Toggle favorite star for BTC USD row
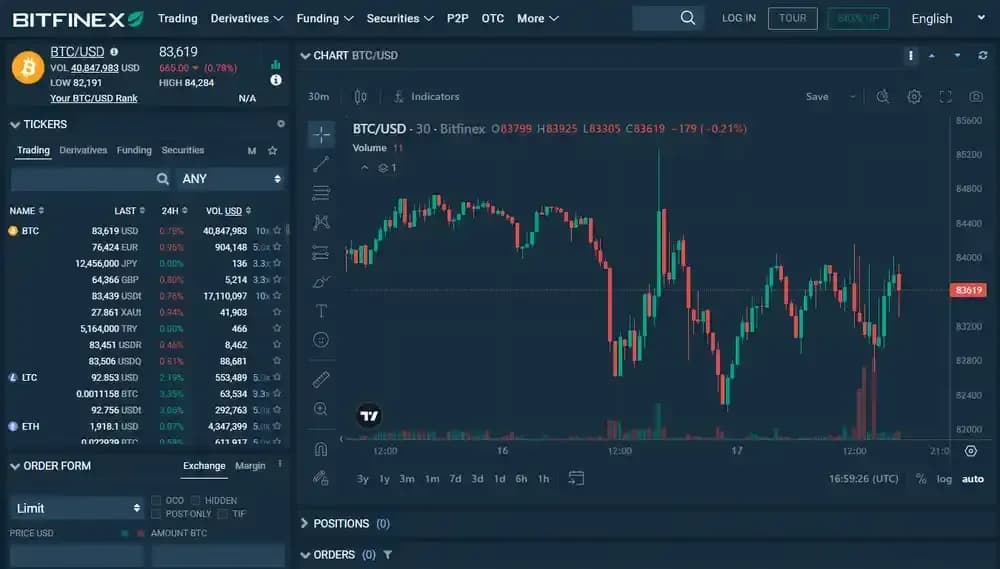The height and width of the screenshot is (569, 1000). [277, 230]
